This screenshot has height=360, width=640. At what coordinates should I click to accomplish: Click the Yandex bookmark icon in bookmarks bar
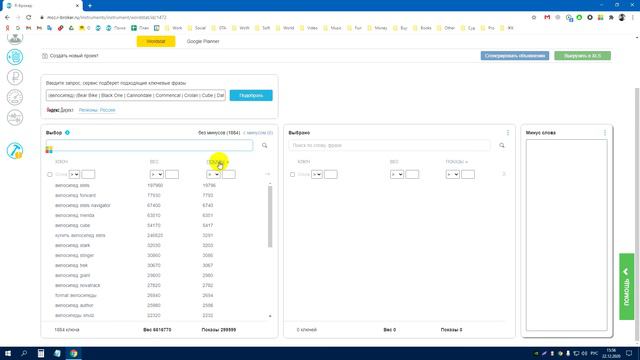point(7,28)
